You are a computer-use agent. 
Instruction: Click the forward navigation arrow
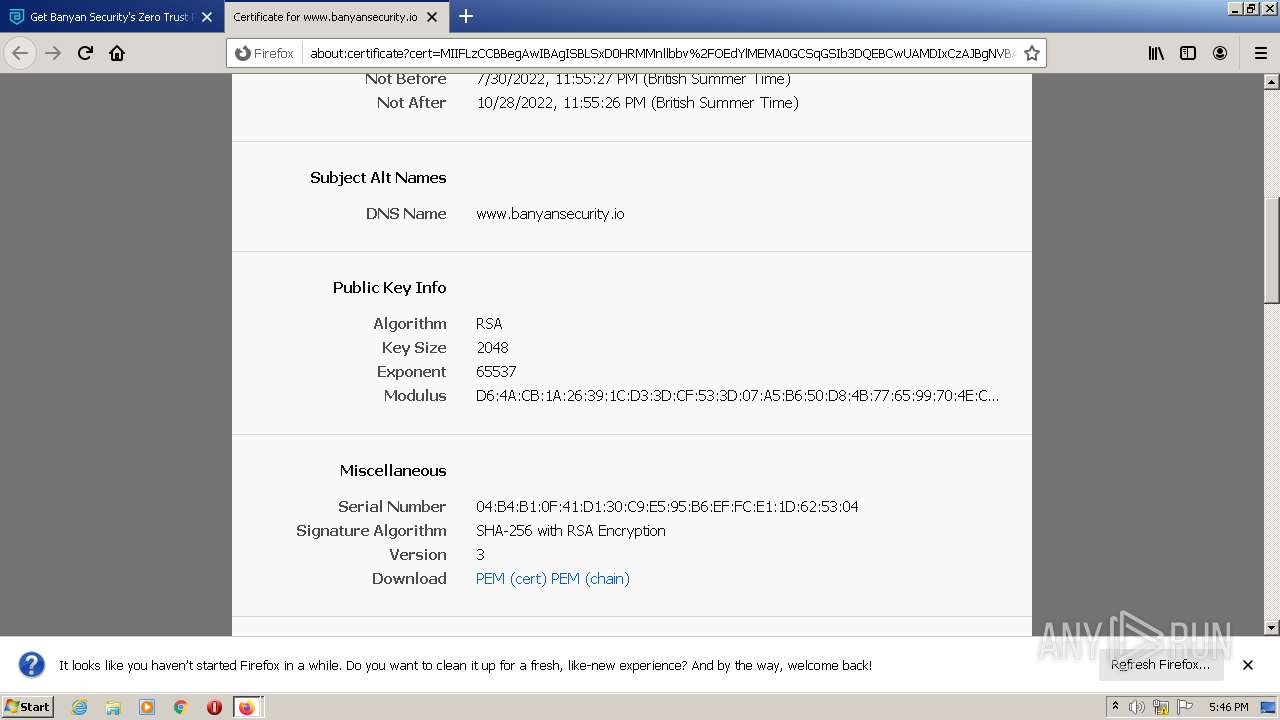pyautogui.click(x=53, y=53)
